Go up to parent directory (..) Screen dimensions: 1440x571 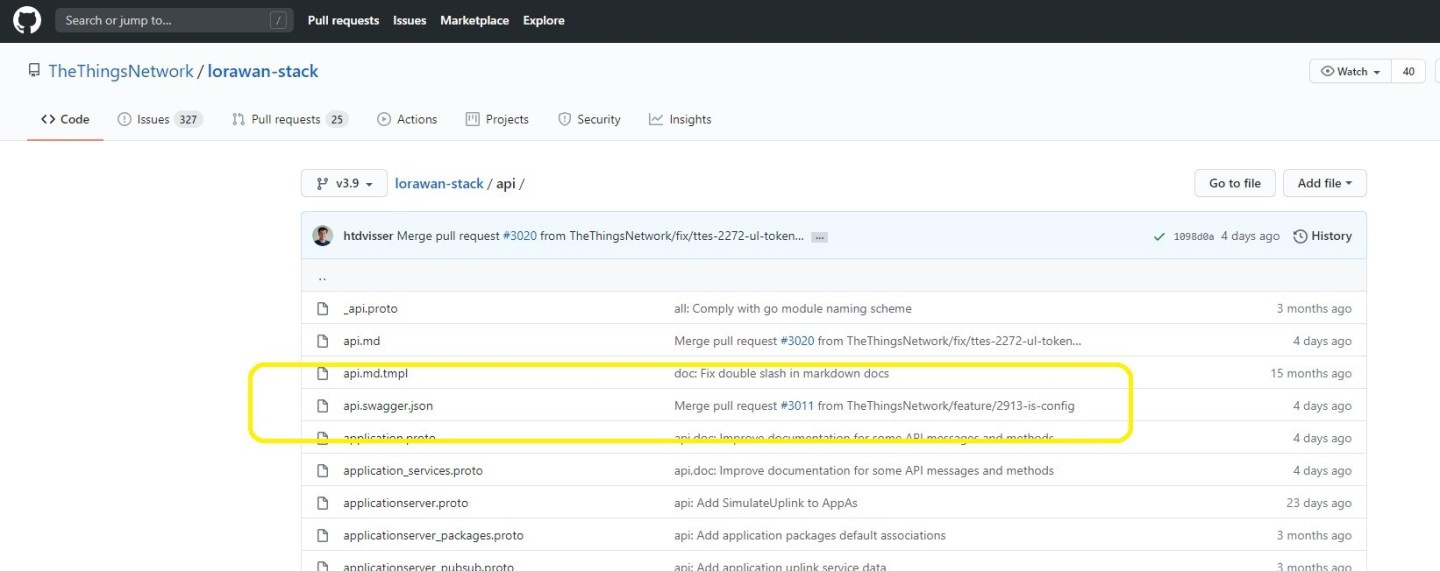[x=322, y=278]
